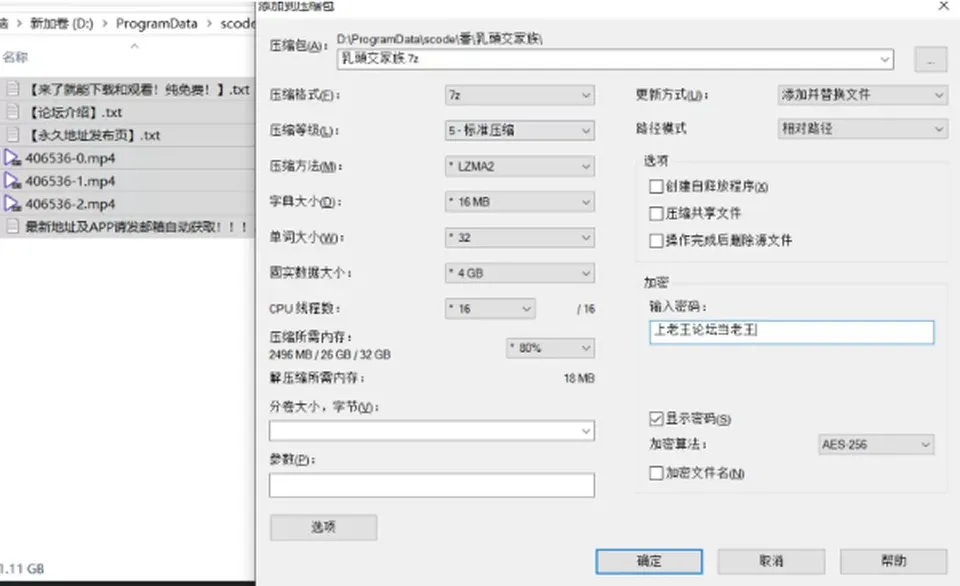The image size is (960, 586).
Task: Uncheck the 显示密码 checkbox
Action: click(x=656, y=418)
